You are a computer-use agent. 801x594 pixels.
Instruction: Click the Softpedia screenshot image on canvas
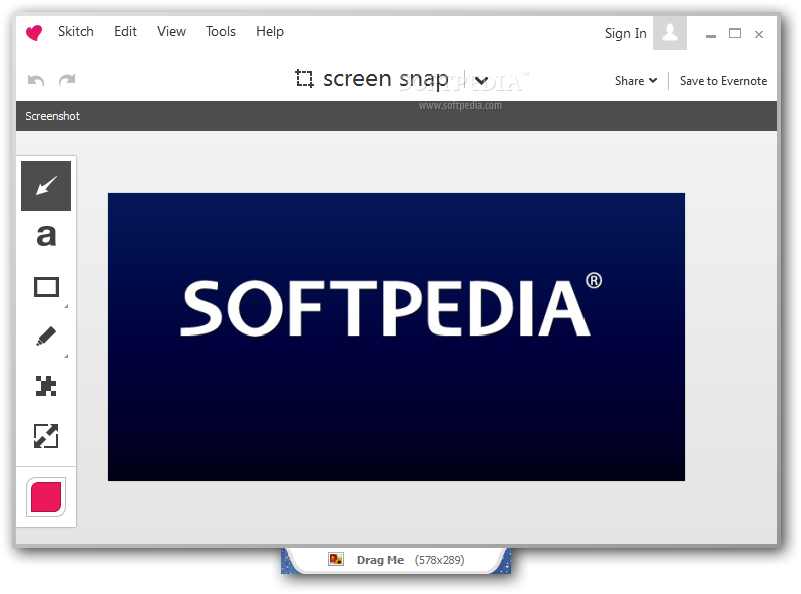tap(396, 337)
